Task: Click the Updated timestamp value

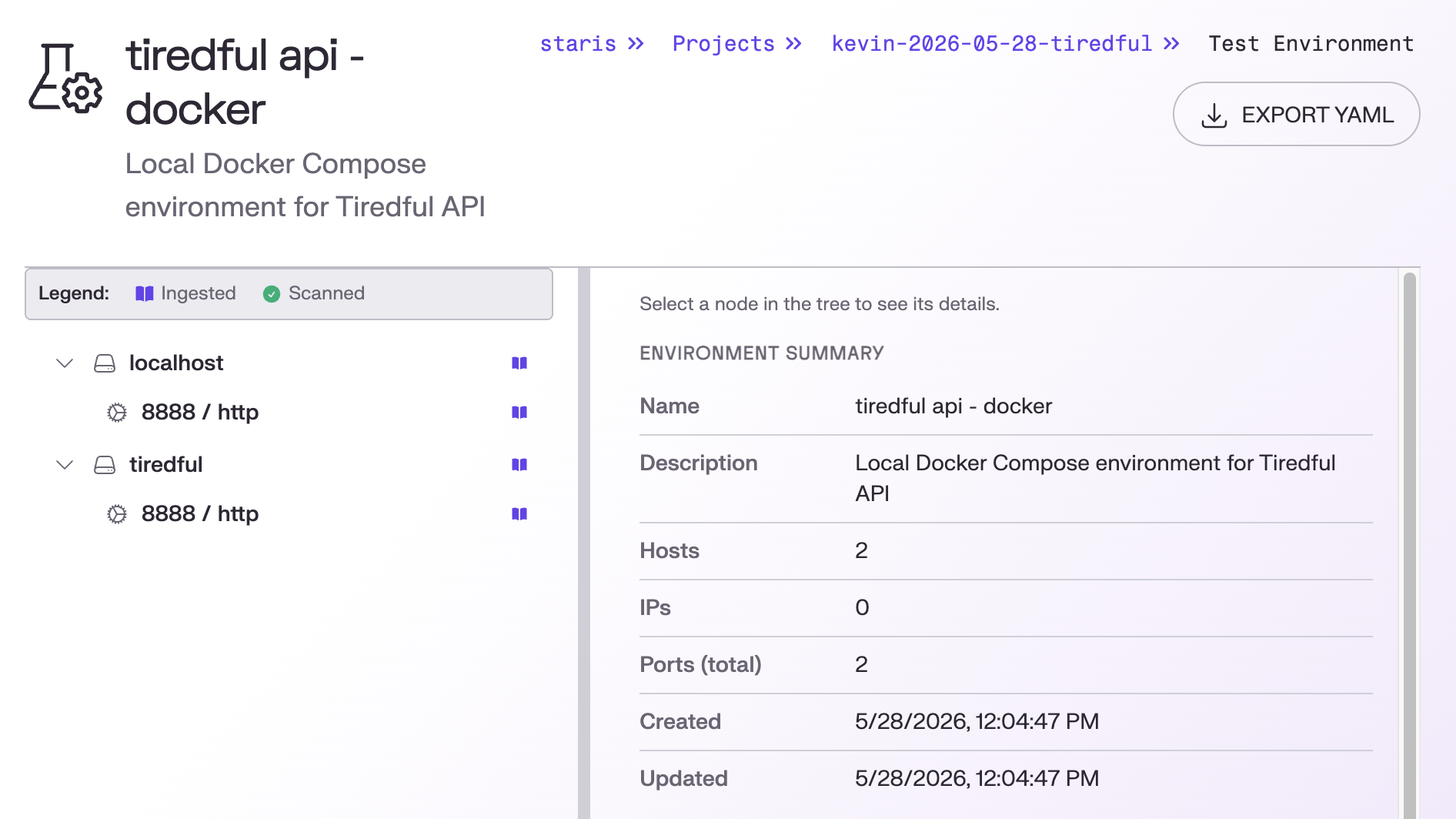Action: (x=977, y=779)
